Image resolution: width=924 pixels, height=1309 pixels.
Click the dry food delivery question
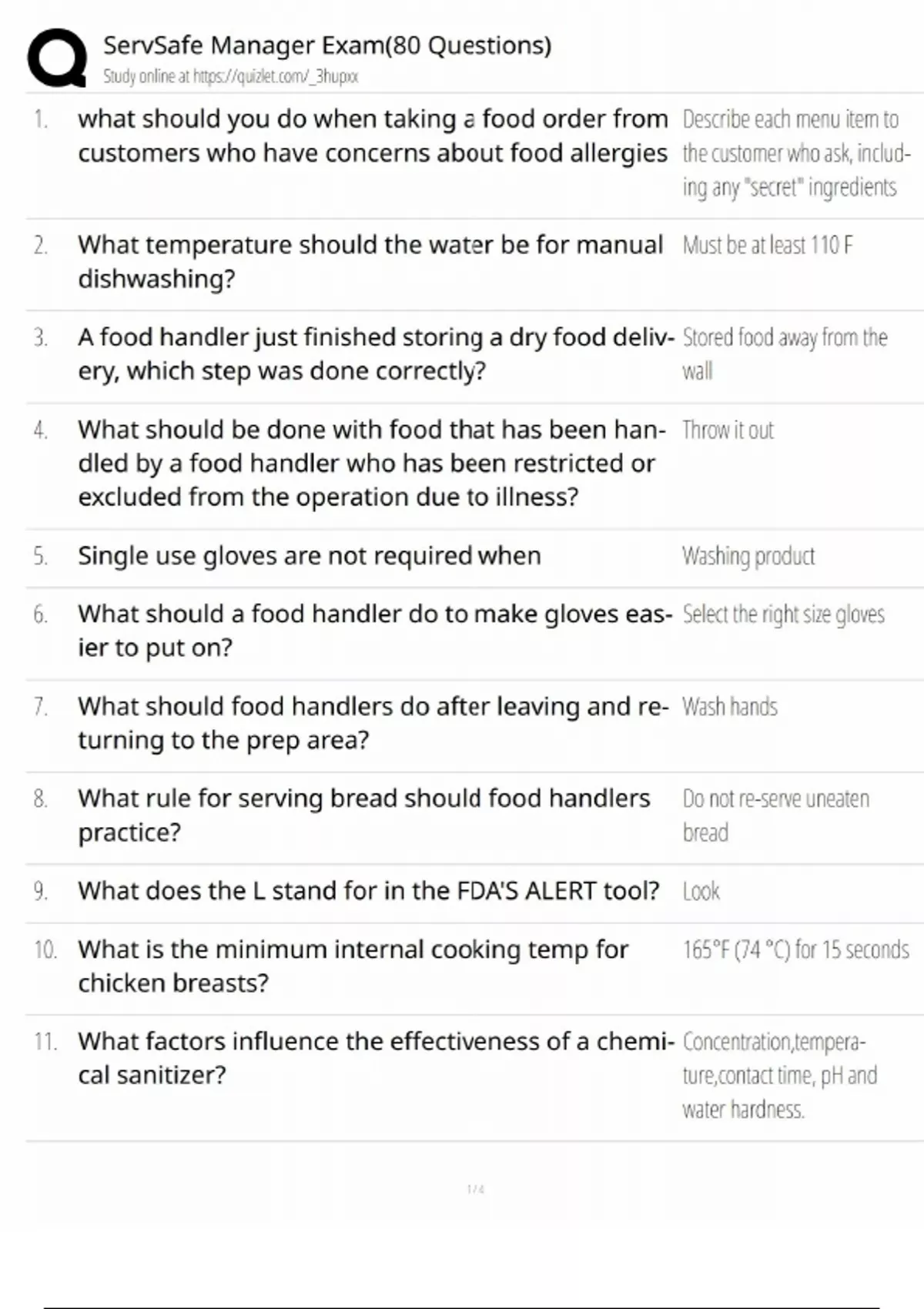(x=376, y=353)
